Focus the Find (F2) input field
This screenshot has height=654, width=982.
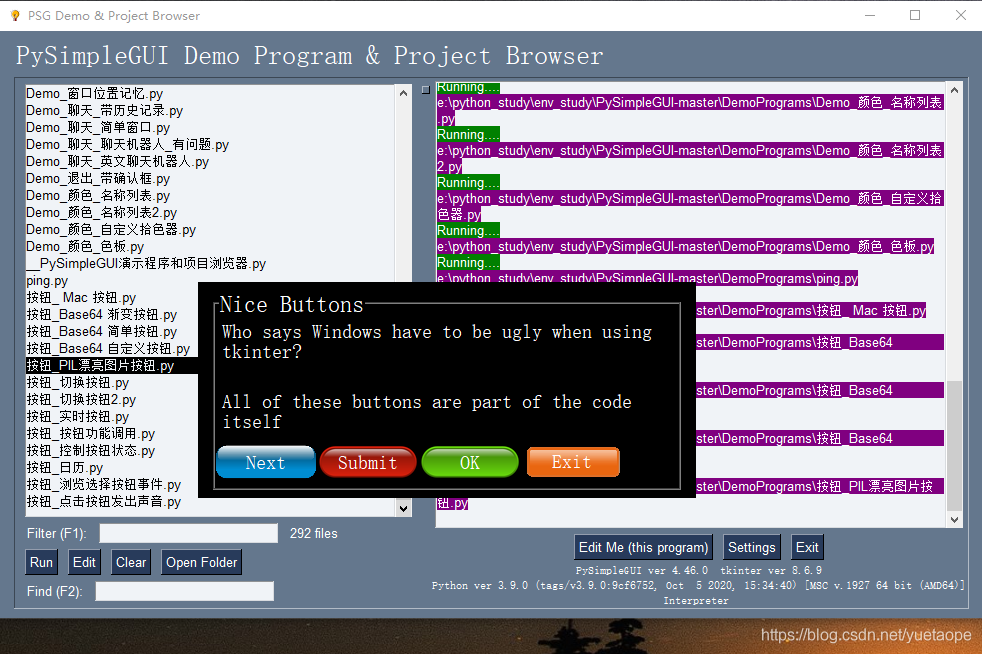[184, 591]
